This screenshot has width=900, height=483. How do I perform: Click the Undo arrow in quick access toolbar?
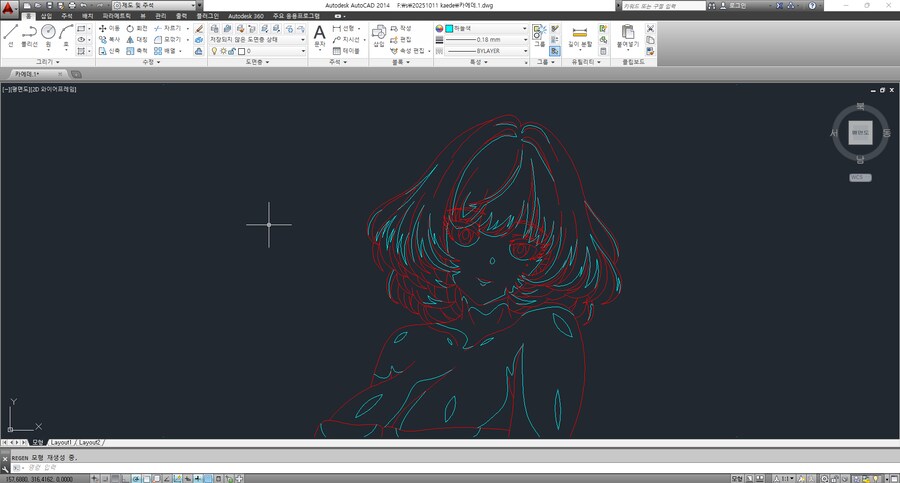84,5
